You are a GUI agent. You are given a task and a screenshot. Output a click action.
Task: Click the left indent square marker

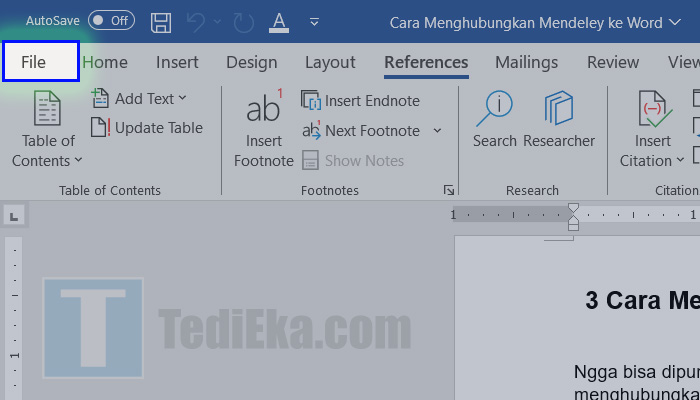[x=574, y=226]
